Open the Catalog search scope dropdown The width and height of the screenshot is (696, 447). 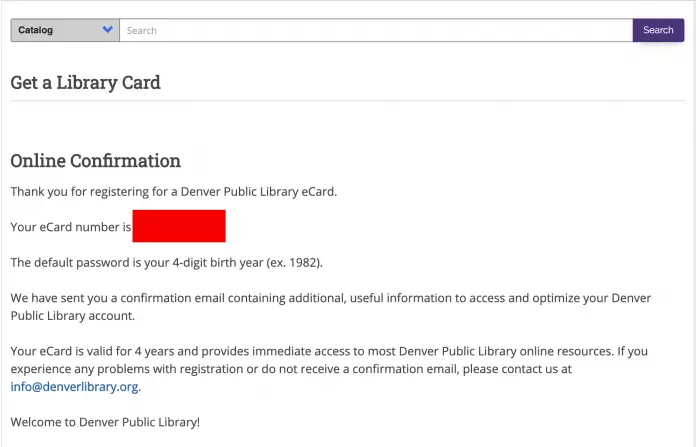65,30
